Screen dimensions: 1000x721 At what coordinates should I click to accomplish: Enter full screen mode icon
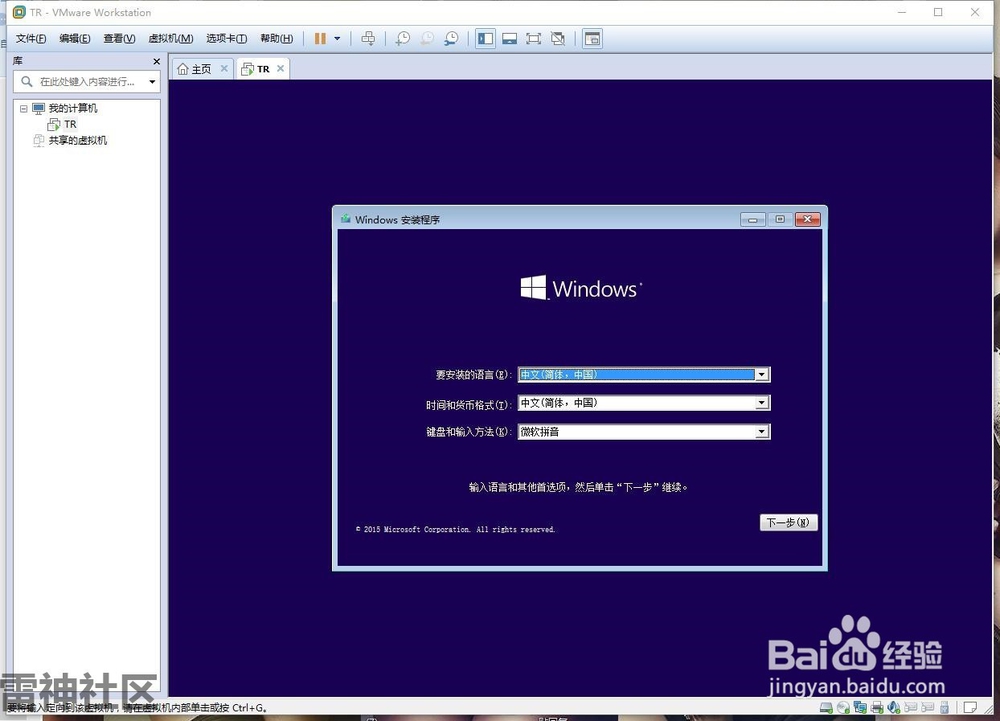tap(533, 39)
